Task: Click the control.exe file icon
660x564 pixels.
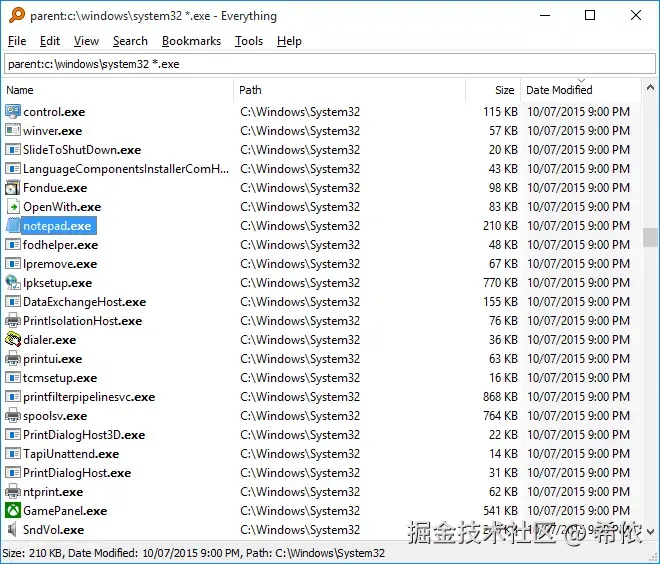Action: [13, 112]
